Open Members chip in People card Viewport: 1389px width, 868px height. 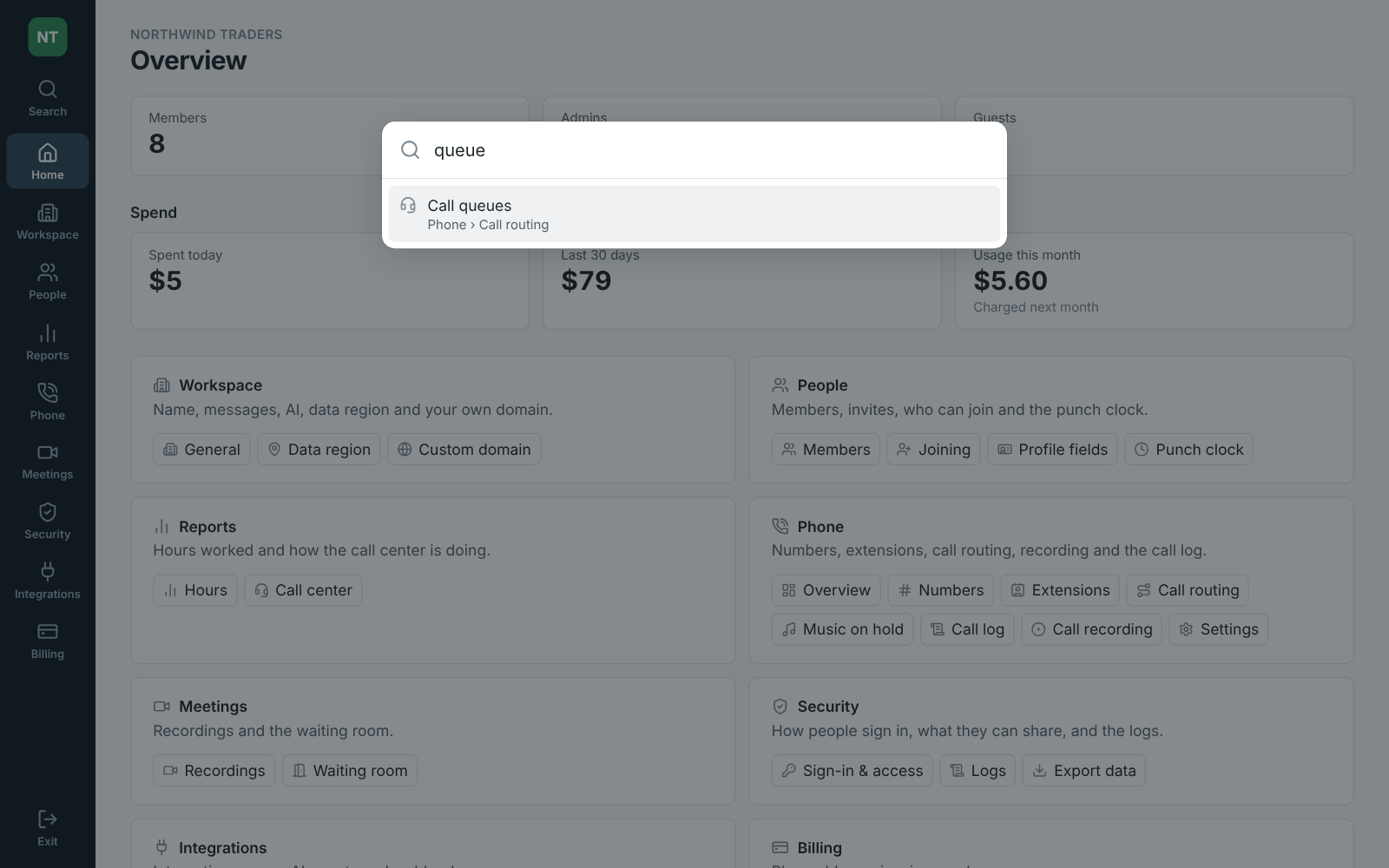point(826,450)
